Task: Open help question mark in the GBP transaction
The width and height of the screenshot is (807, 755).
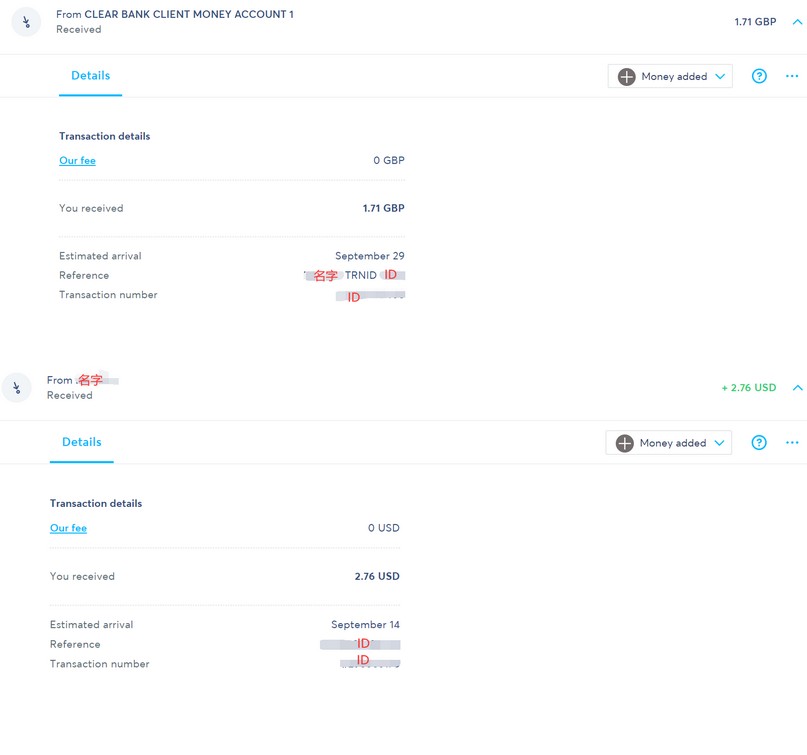Action: [x=759, y=76]
